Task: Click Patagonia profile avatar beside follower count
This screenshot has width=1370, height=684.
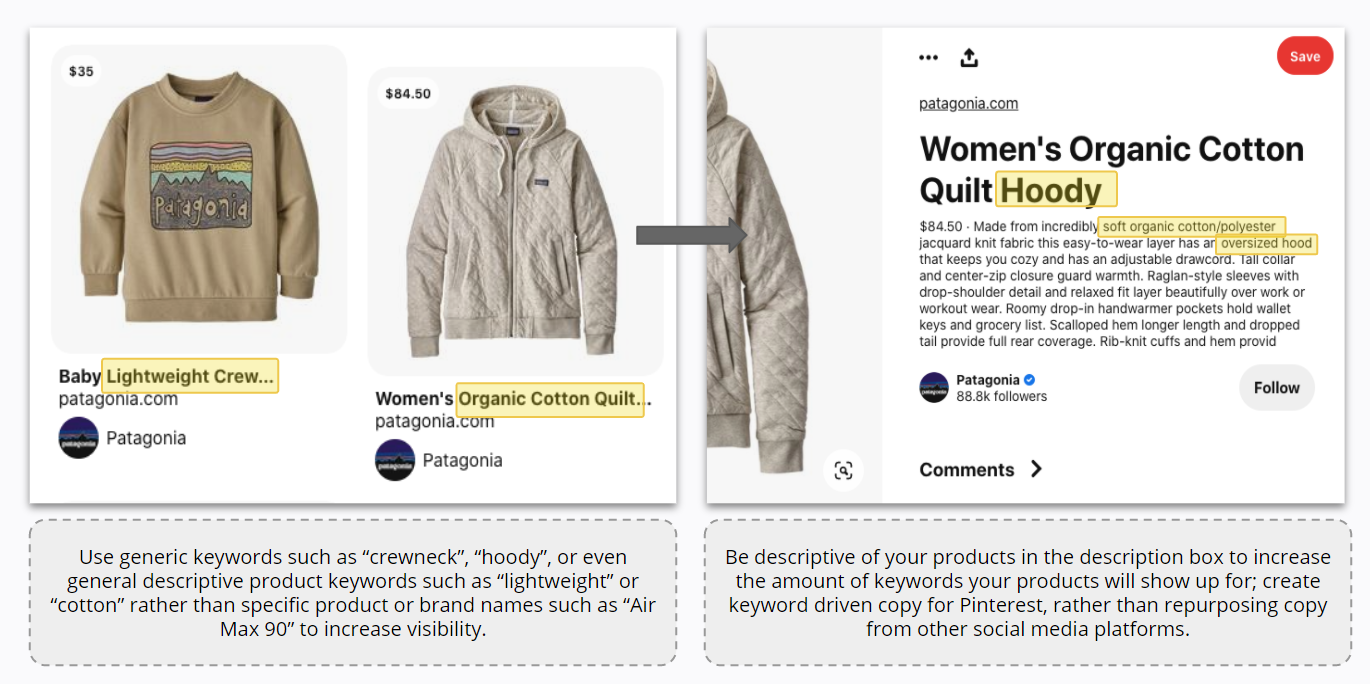Action: coord(934,388)
